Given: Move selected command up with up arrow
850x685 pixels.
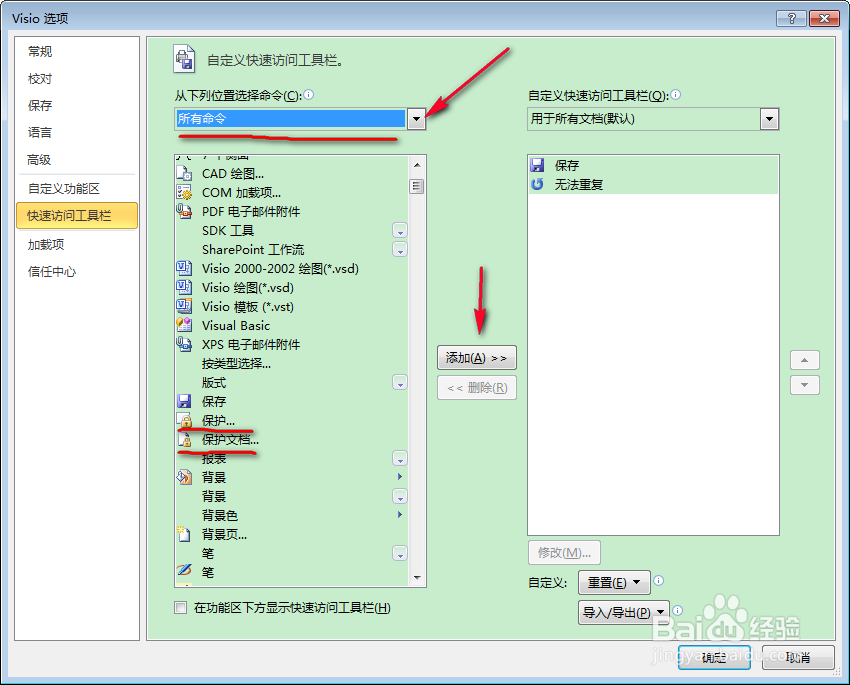Looking at the screenshot, I should click(804, 360).
